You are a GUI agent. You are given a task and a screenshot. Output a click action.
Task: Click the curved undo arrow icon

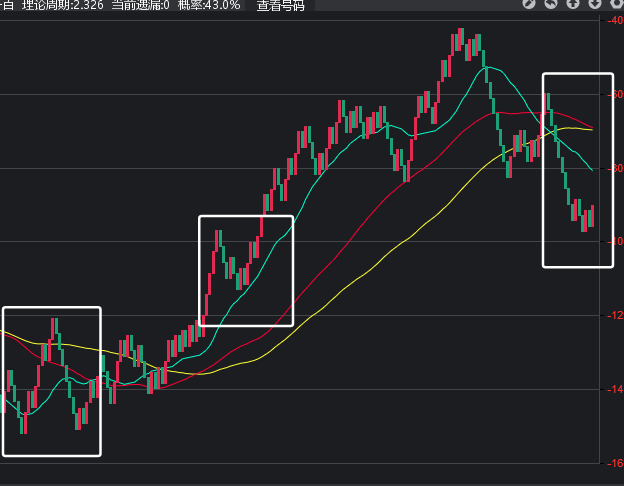tap(551, 5)
